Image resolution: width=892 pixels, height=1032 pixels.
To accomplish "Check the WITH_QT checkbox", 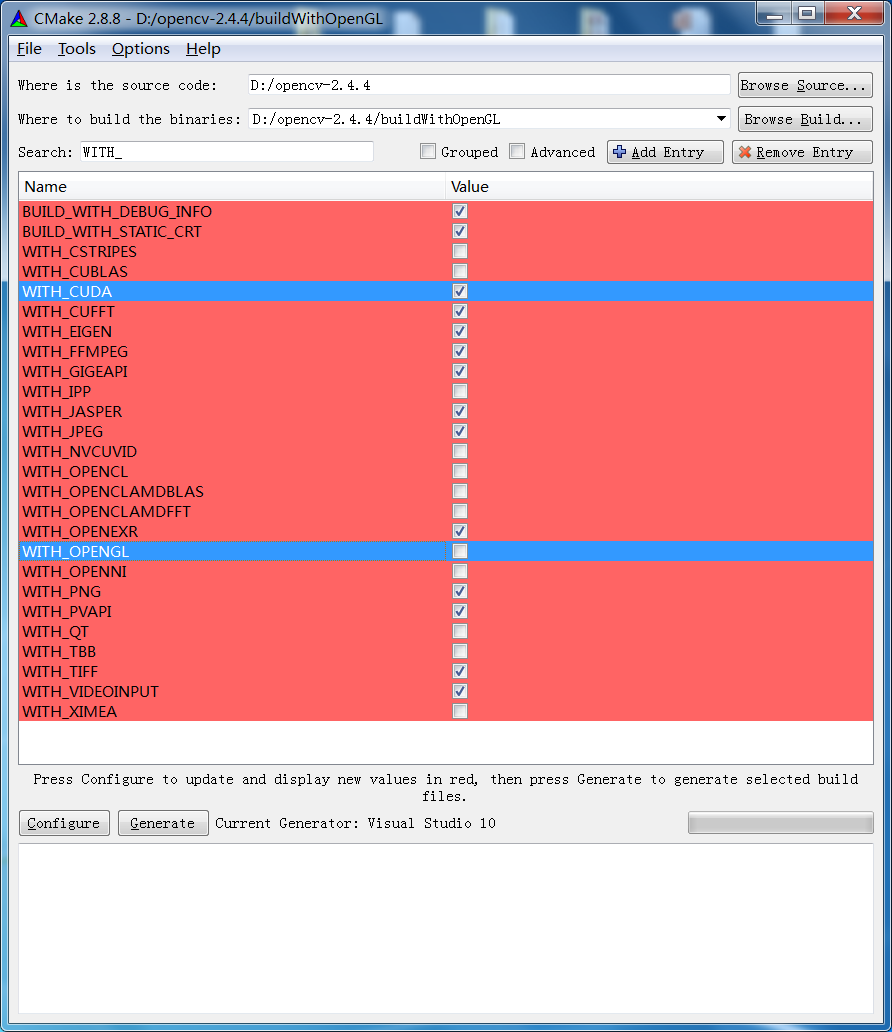I will [x=460, y=631].
